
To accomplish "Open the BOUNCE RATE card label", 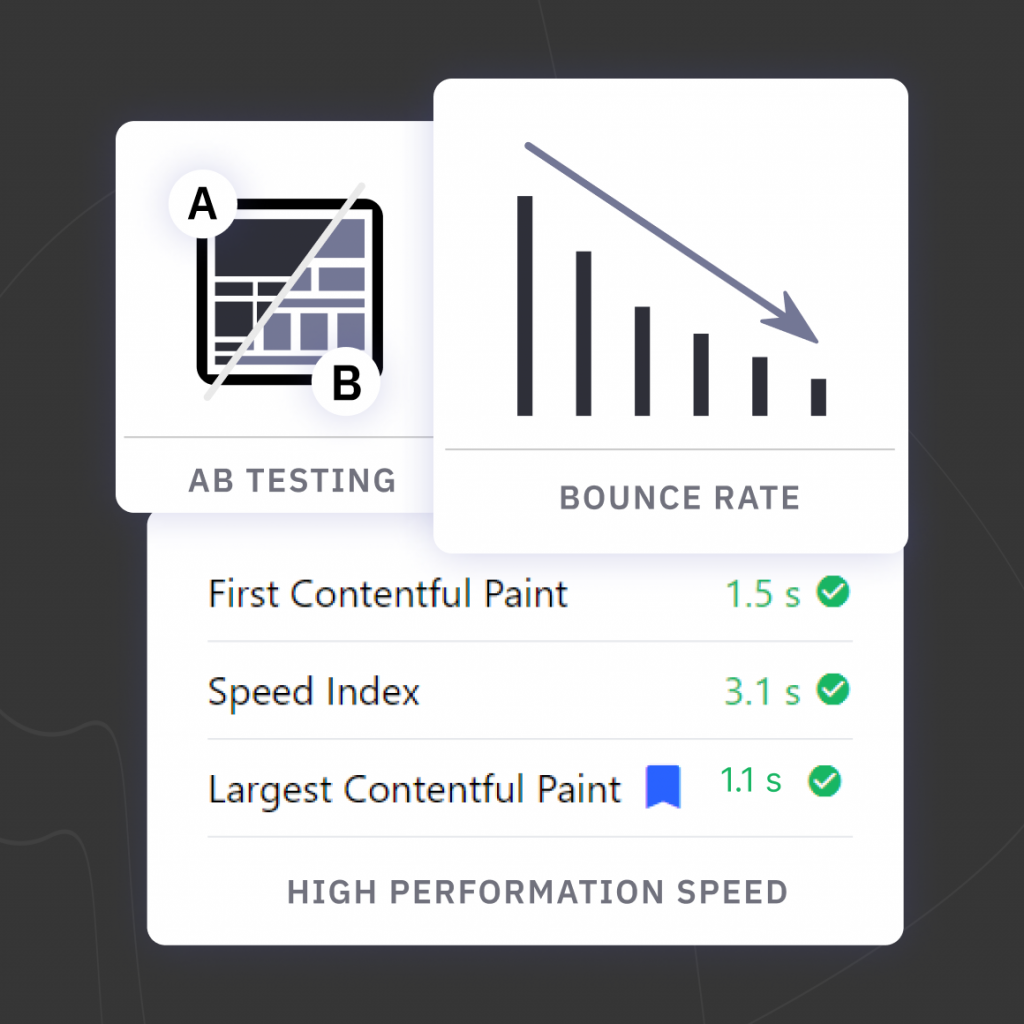I will (679, 498).
